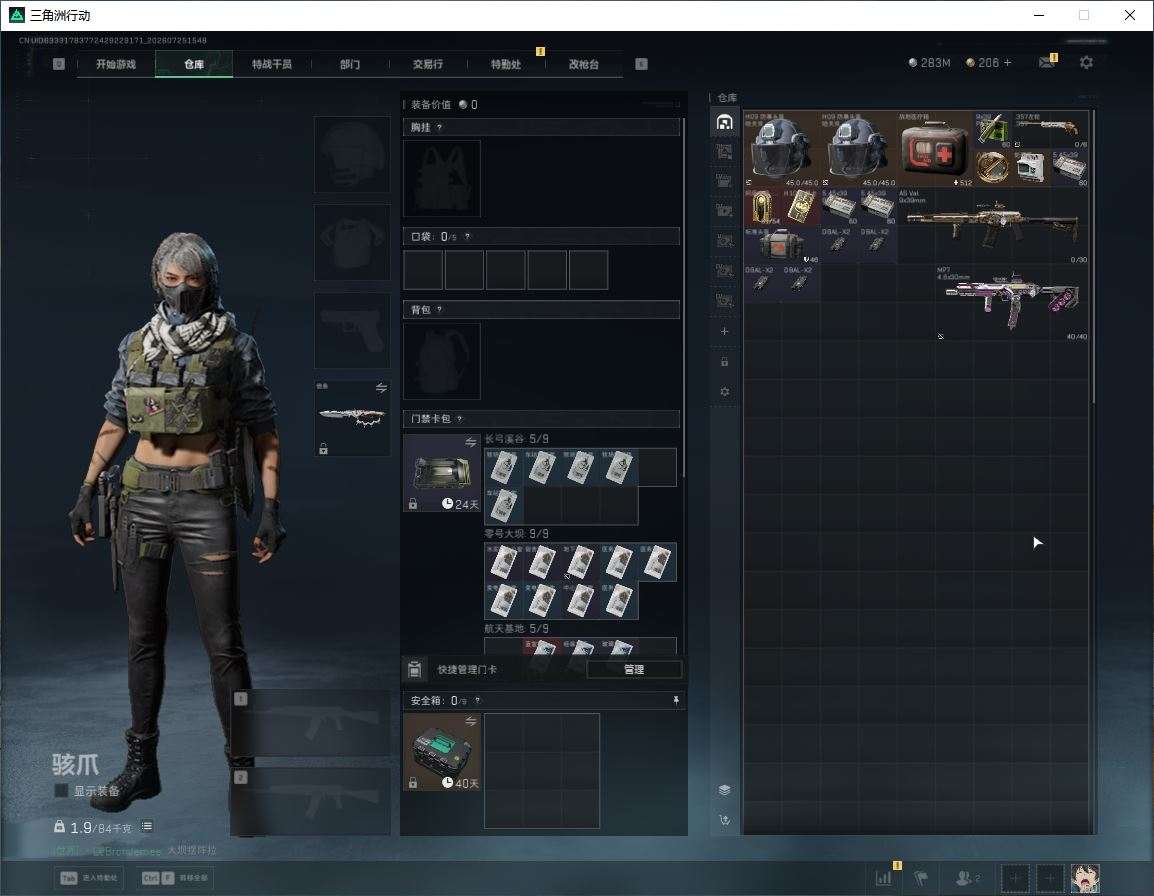Swap the 门禁卡包 case via arrows icon
The image size is (1154, 896).
[x=470, y=442]
